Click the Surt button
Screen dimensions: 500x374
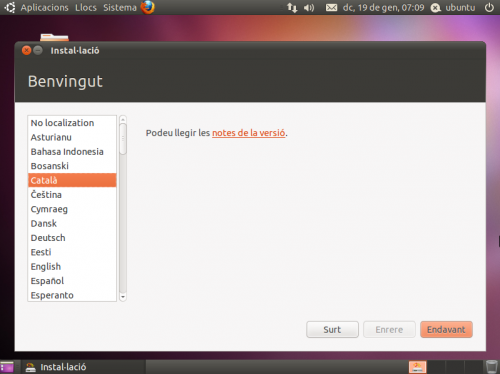click(x=332, y=330)
